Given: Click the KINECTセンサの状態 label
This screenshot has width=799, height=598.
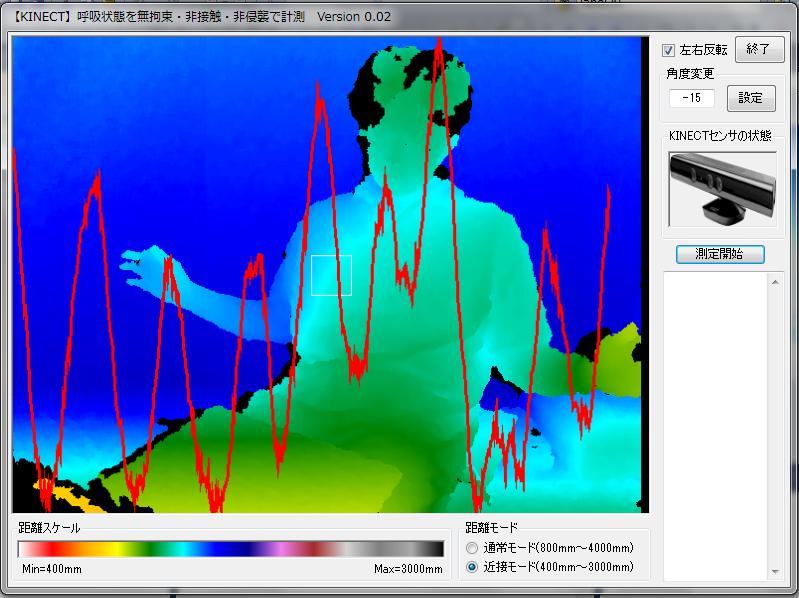Looking at the screenshot, I should point(720,135).
